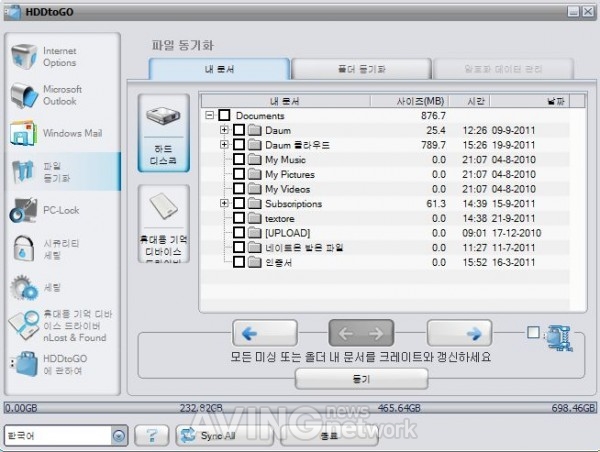
Task: Click the textore folder icon
Action: pyautogui.click(x=254, y=218)
